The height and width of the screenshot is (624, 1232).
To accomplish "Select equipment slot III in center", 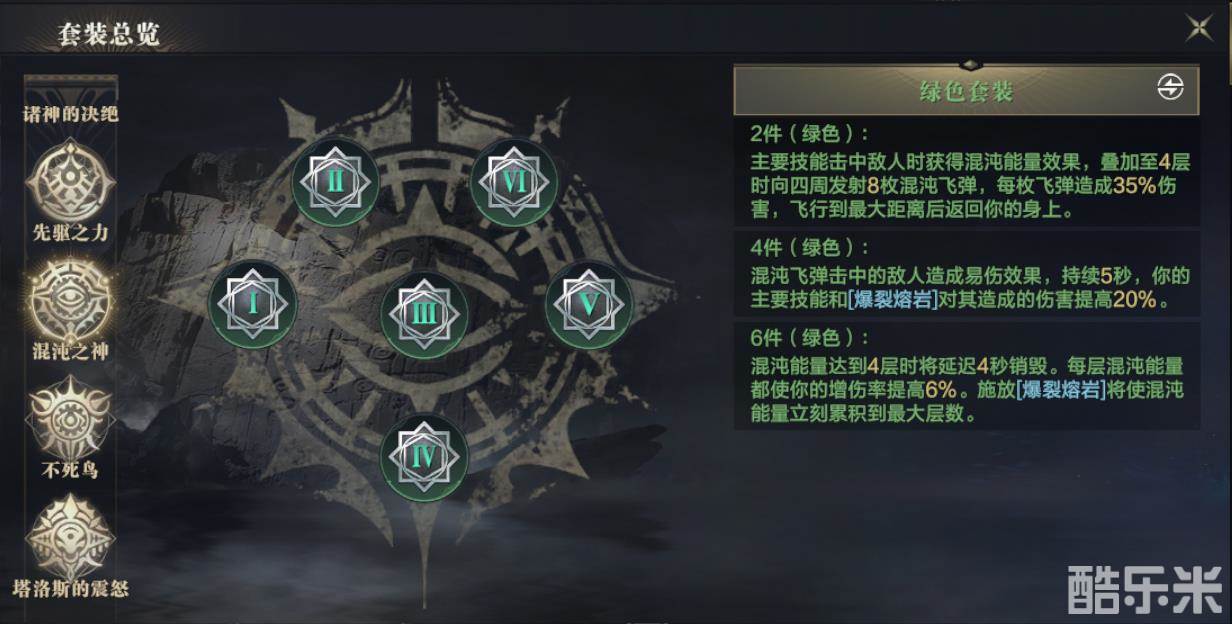I will [x=425, y=314].
